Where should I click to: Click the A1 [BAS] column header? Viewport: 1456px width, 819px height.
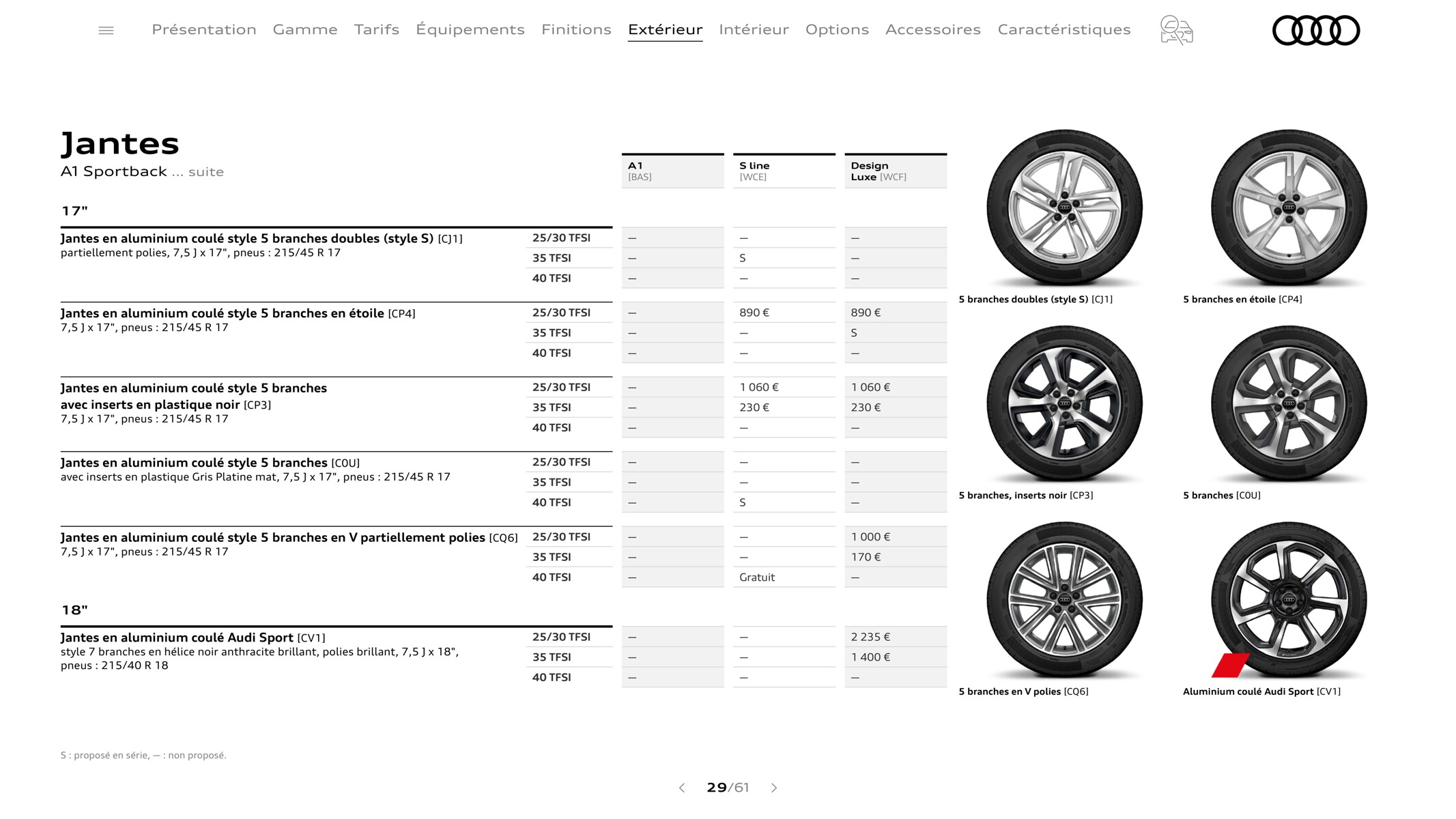[x=673, y=171]
